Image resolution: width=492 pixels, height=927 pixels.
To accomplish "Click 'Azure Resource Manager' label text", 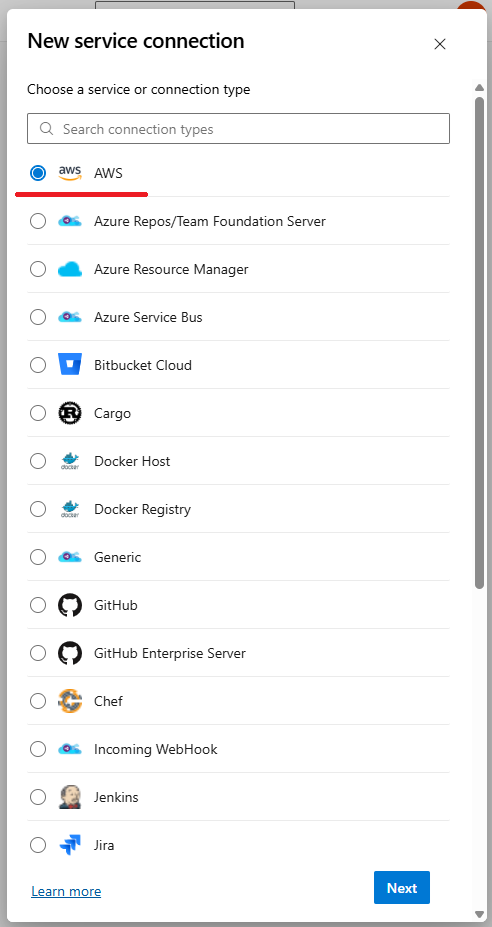I will coord(171,269).
